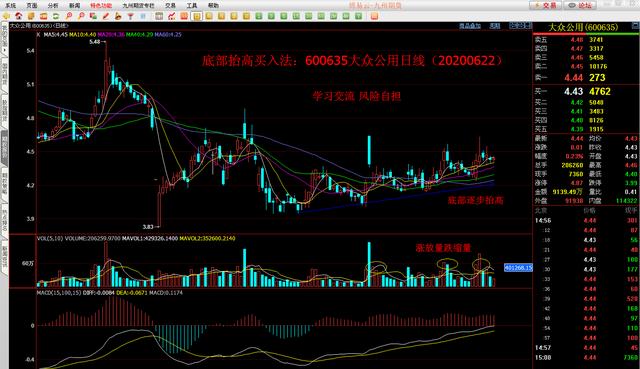Click the blue 401268.13 volume axis marker
640x369 pixels.
coord(518,268)
